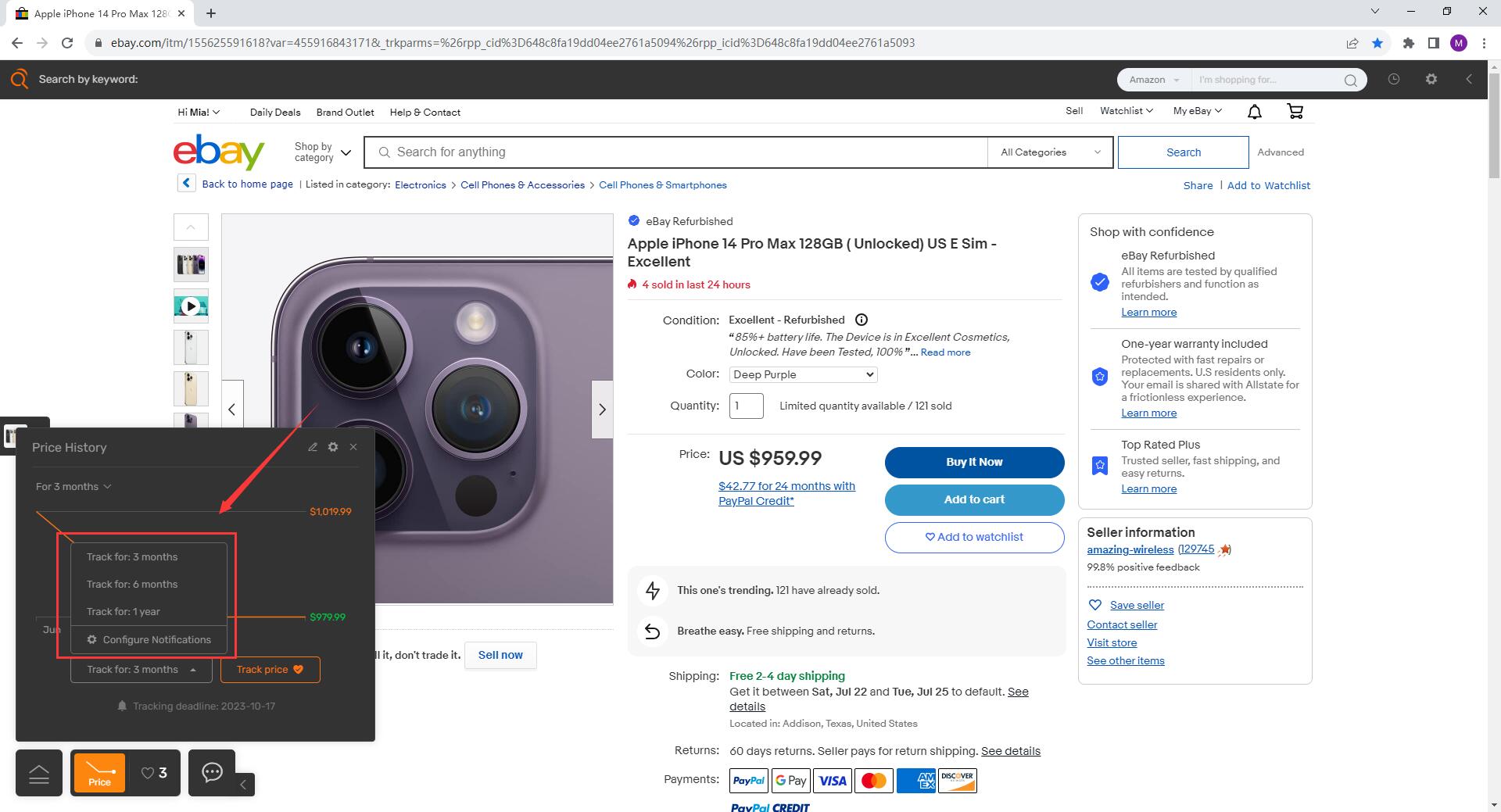Expand All Categories dropdown
This screenshot has width=1501, height=812.
click(1051, 152)
